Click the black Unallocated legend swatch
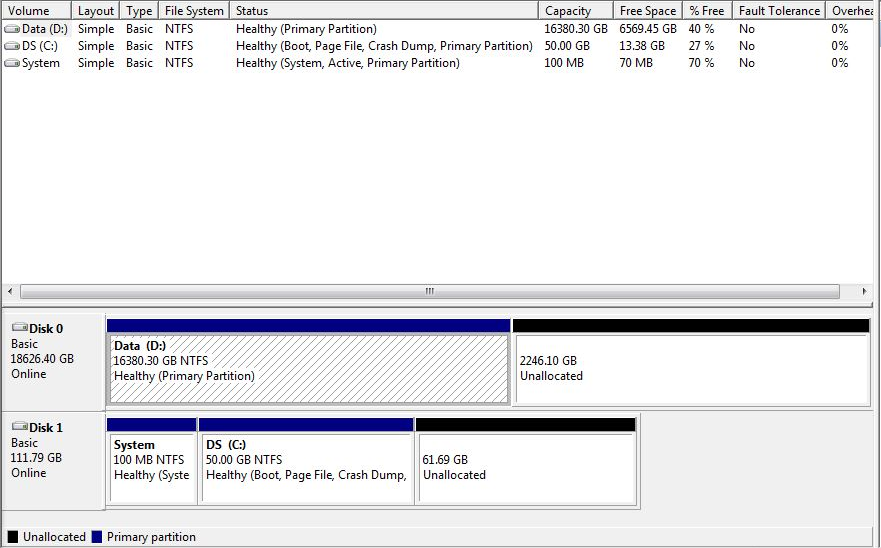The height and width of the screenshot is (548, 881). pos(13,537)
